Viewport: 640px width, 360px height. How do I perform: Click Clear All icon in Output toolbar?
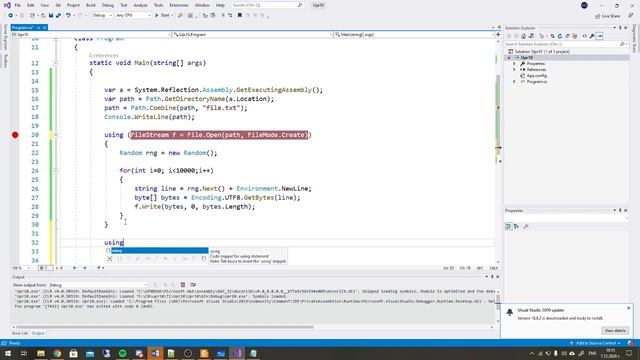click(x=182, y=285)
